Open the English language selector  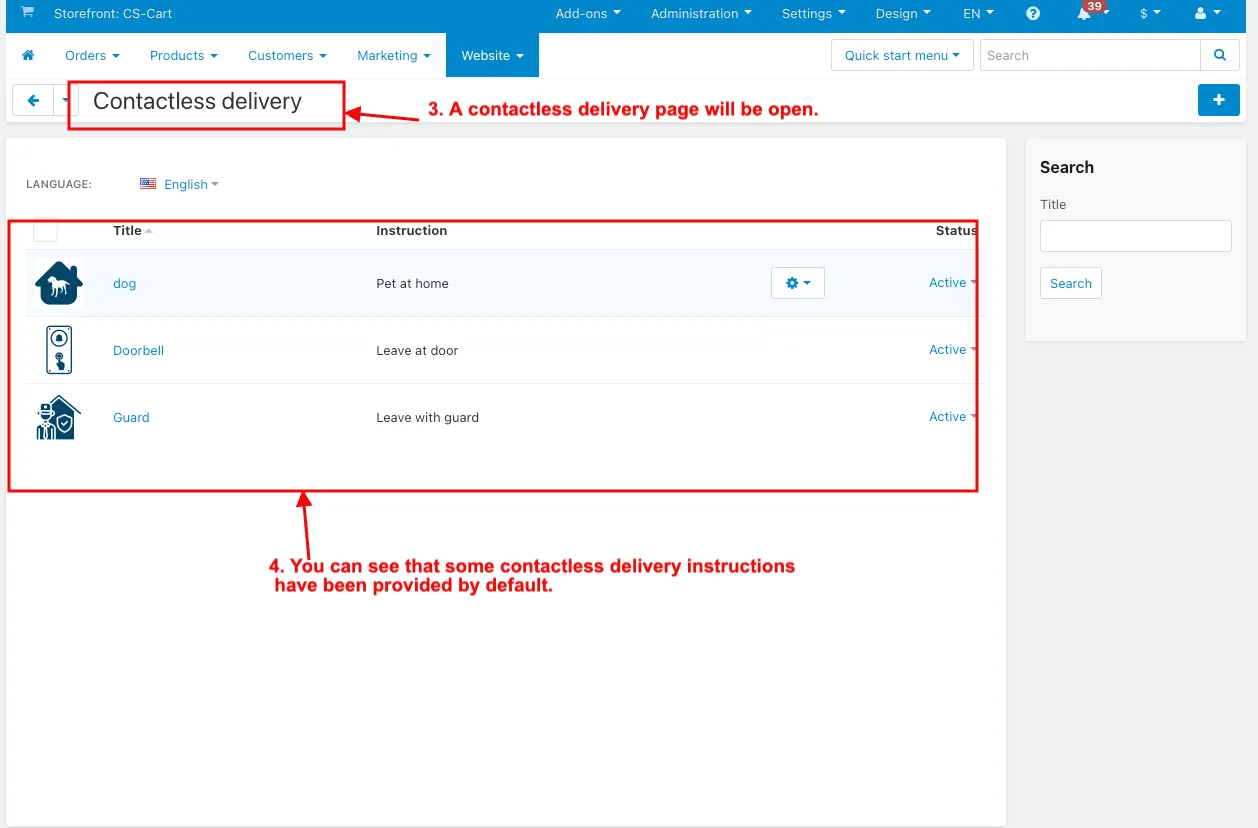tap(190, 184)
